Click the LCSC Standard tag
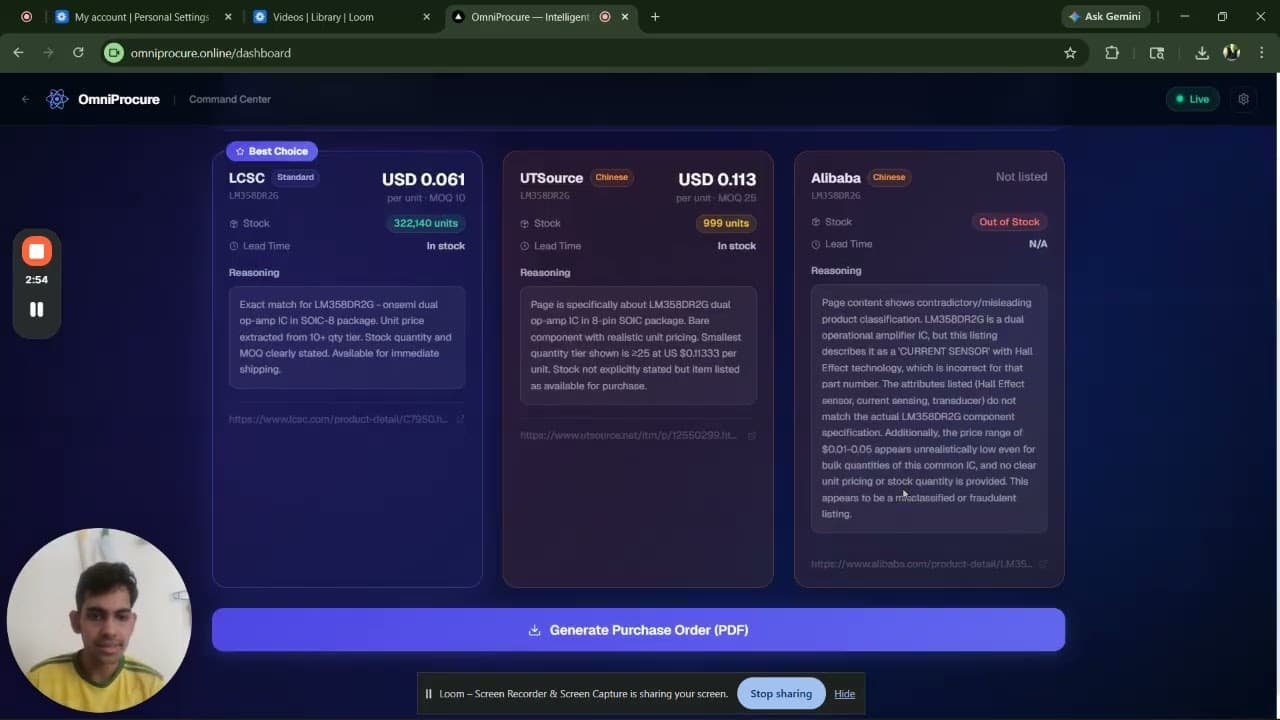 pos(295,177)
